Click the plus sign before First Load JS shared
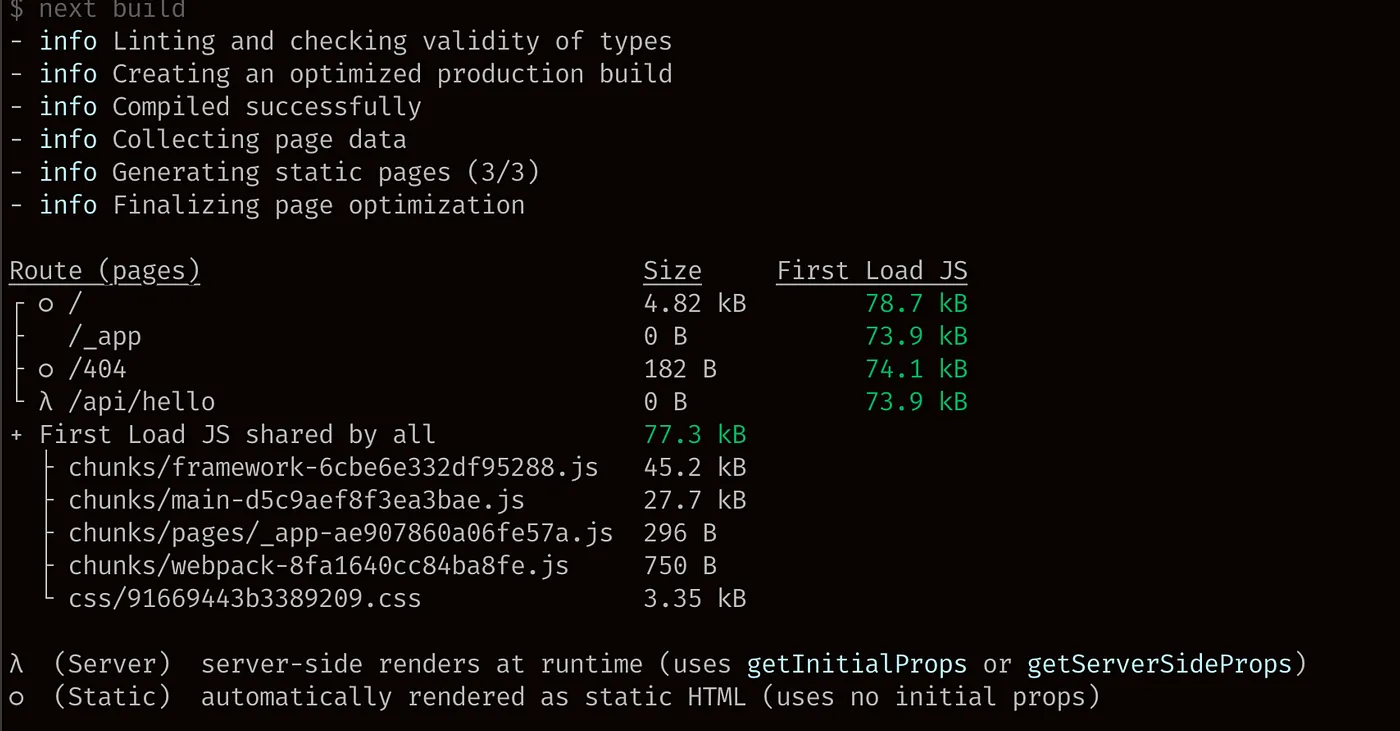This screenshot has width=1400, height=731. 16,436
